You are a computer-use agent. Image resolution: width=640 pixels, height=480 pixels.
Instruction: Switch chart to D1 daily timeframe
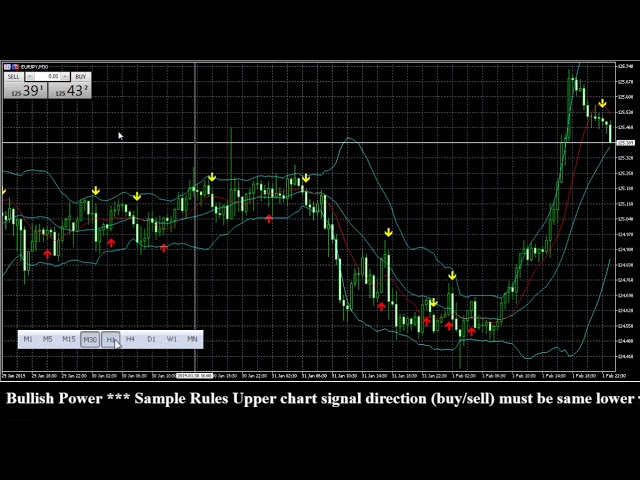point(151,340)
